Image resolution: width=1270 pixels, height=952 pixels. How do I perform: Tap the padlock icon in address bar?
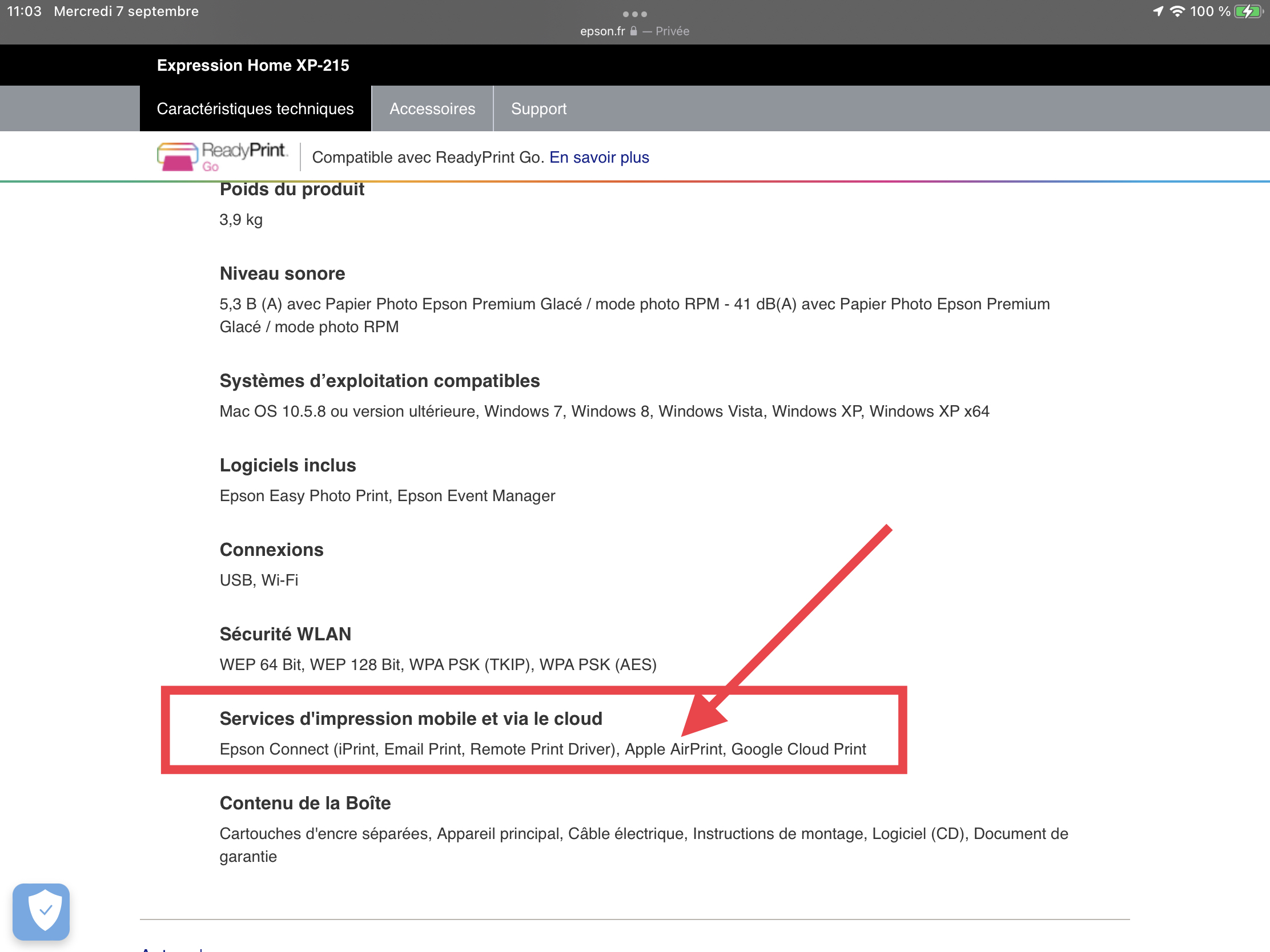tap(633, 31)
